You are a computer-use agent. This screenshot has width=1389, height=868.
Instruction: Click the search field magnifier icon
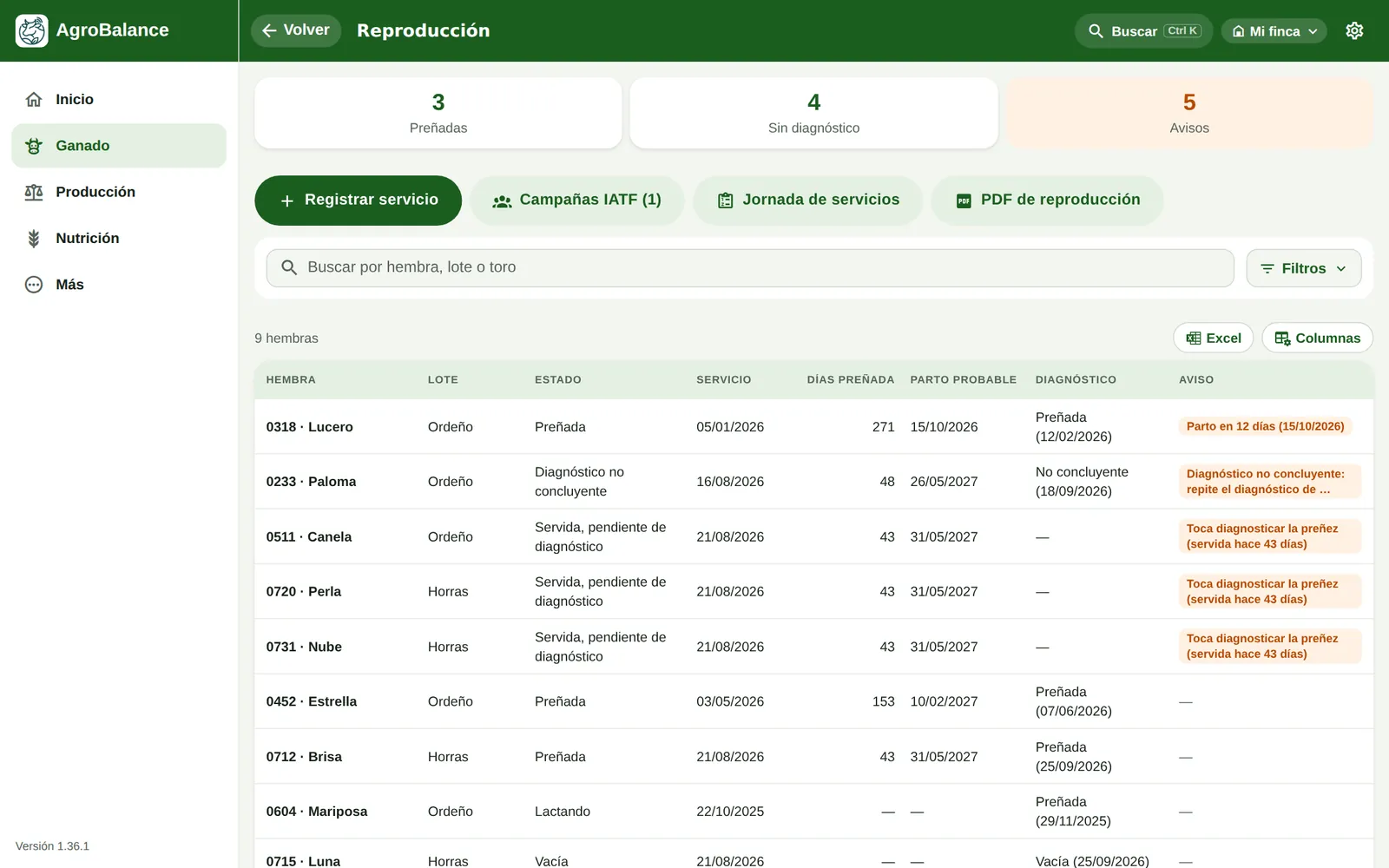click(289, 267)
